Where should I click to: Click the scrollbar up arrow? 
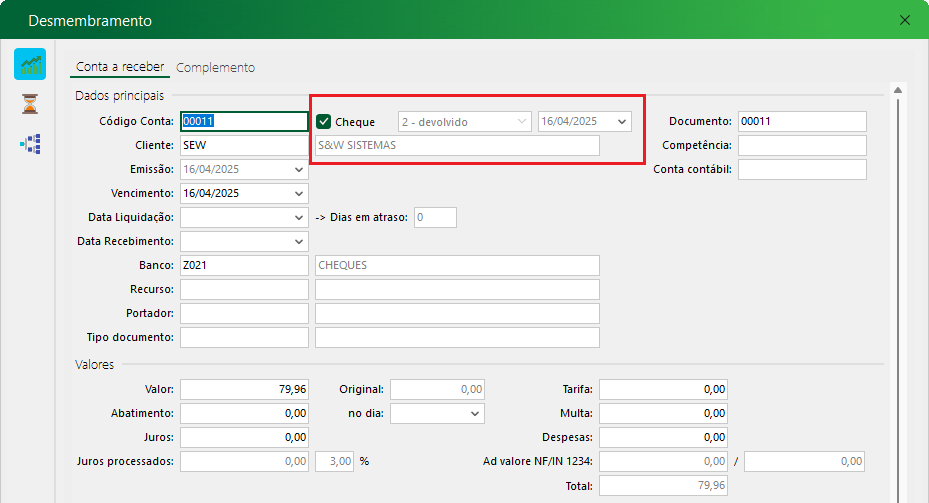click(898, 90)
